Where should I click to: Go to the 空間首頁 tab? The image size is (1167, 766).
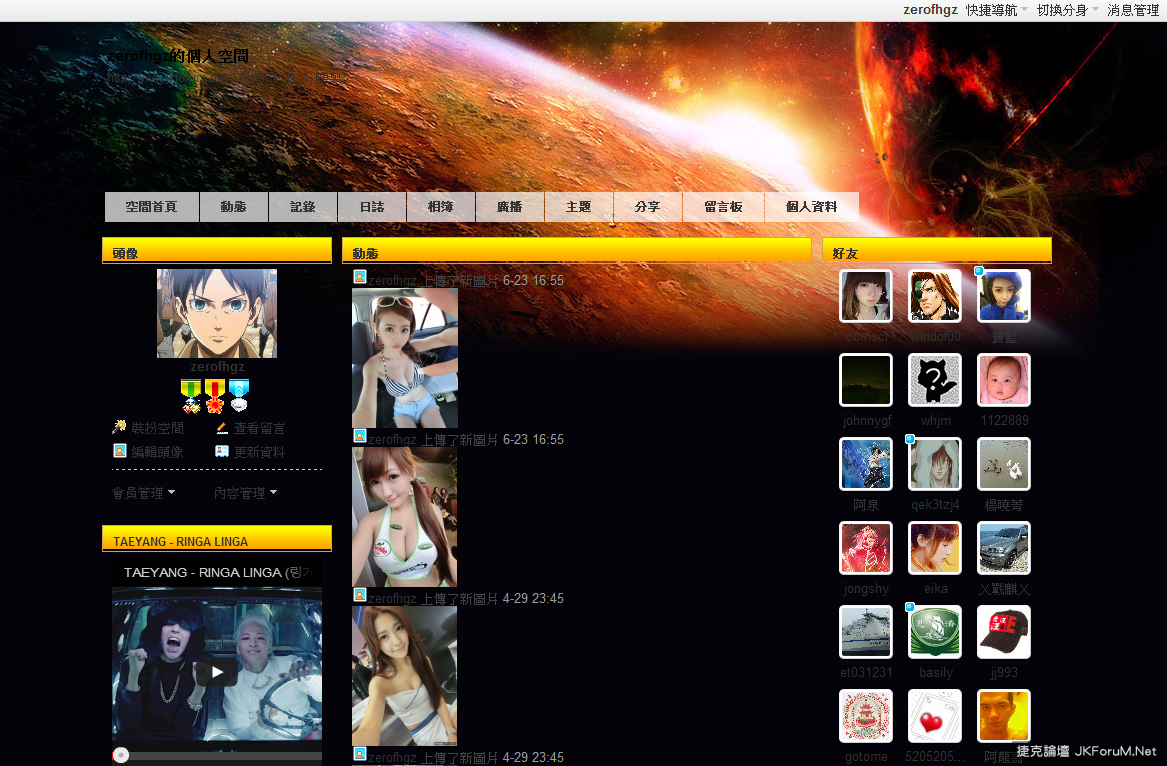click(x=152, y=207)
